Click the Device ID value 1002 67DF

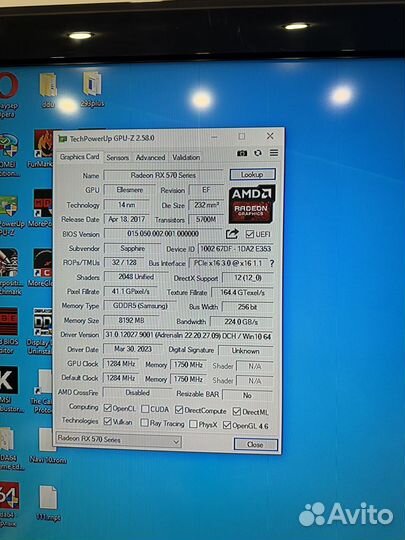pyautogui.click(x=236, y=249)
